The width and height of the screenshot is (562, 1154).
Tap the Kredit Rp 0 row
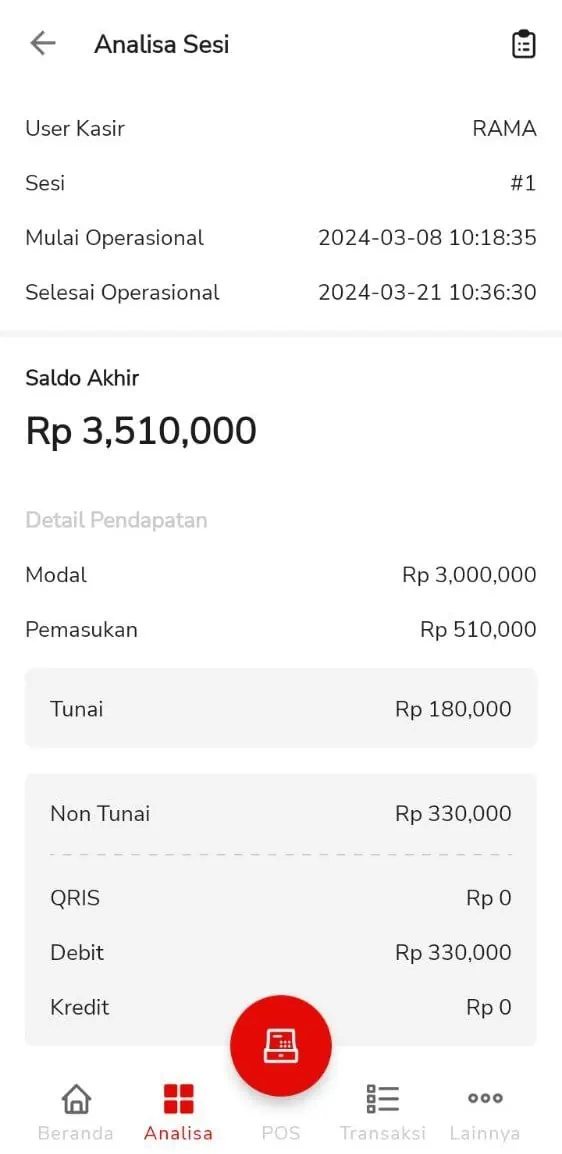click(281, 1007)
